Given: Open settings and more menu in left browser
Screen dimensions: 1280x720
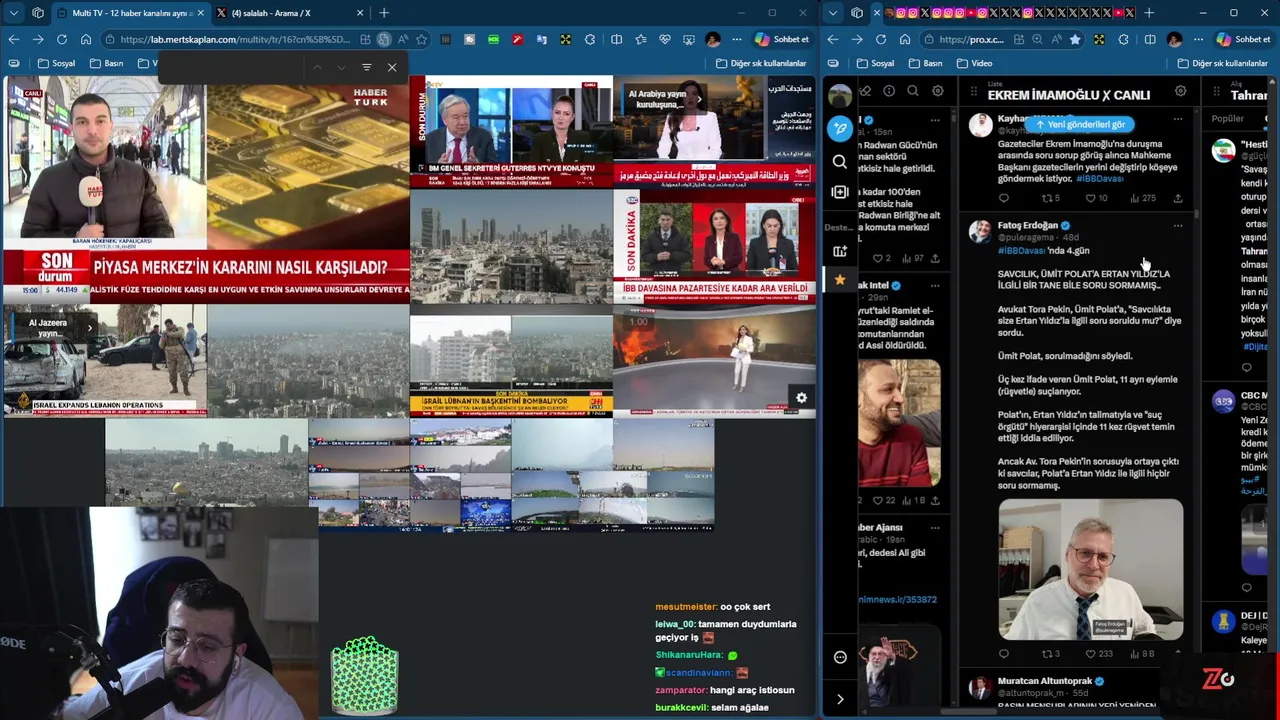Looking at the screenshot, I should point(737,39).
